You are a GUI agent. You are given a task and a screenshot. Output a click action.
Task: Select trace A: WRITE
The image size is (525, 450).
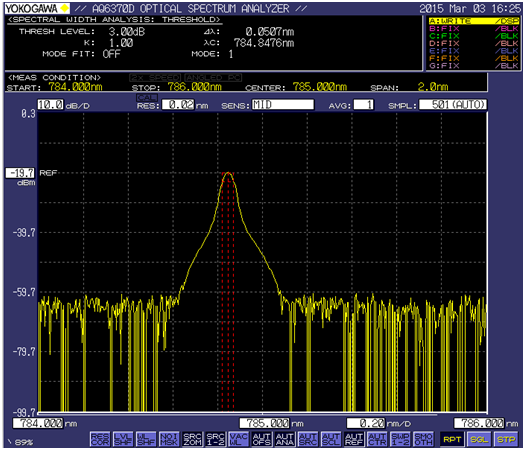pos(474,21)
